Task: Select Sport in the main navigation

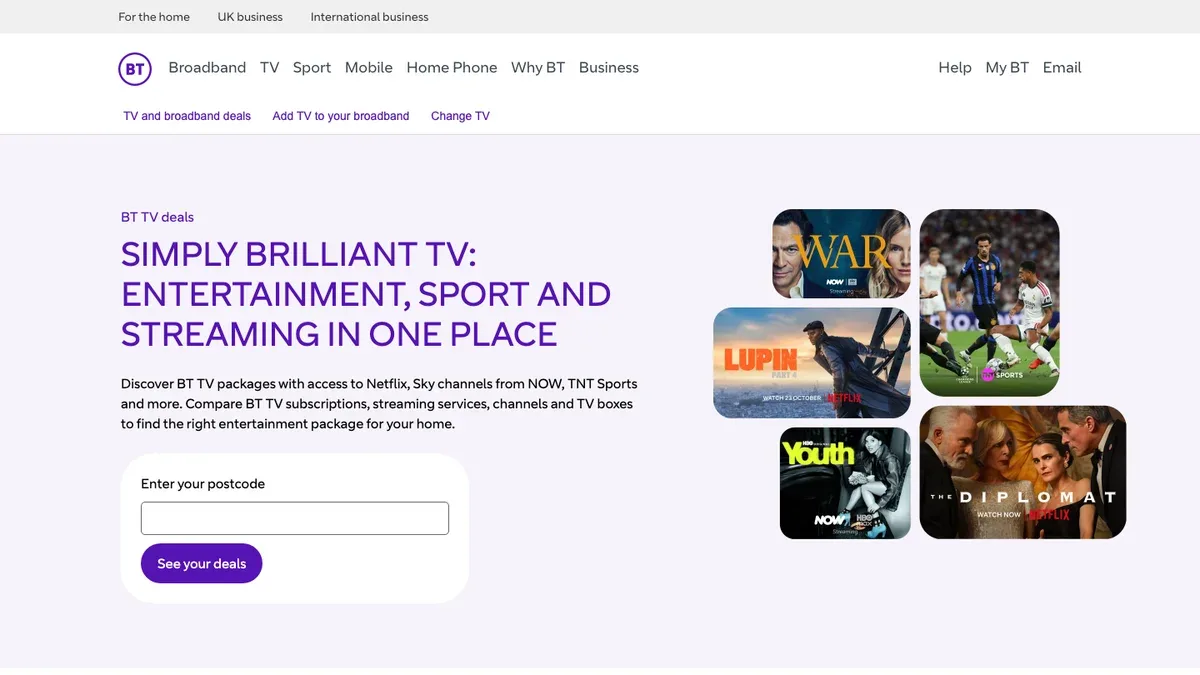Action: coord(312,68)
